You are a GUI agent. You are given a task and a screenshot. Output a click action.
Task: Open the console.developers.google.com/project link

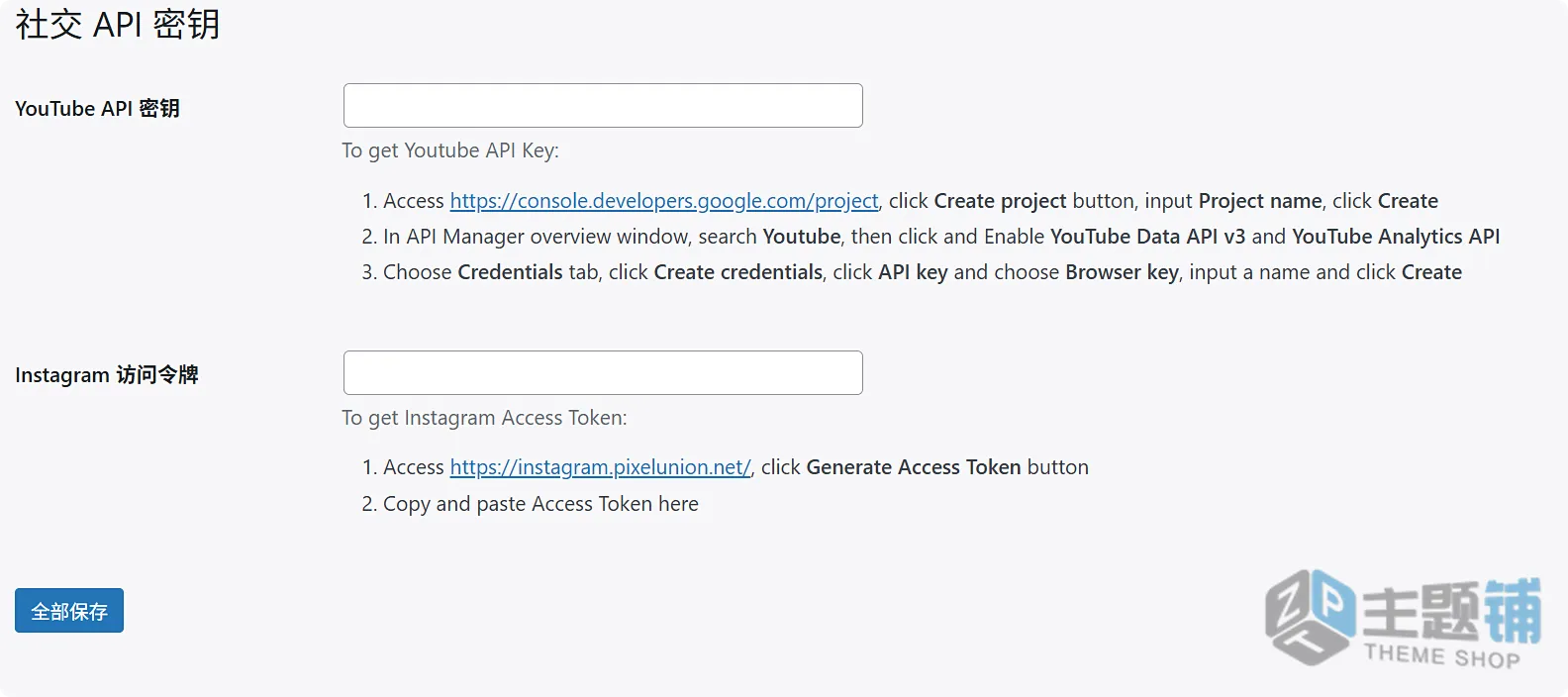click(664, 201)
